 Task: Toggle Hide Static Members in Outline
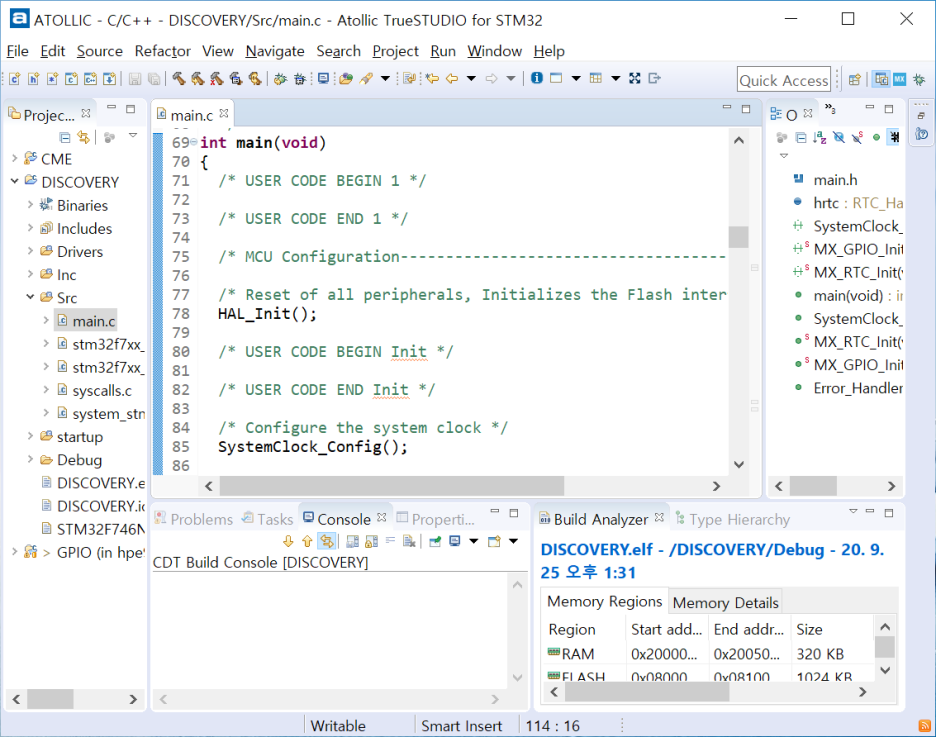pyautogui.click(x=857, y=138)
